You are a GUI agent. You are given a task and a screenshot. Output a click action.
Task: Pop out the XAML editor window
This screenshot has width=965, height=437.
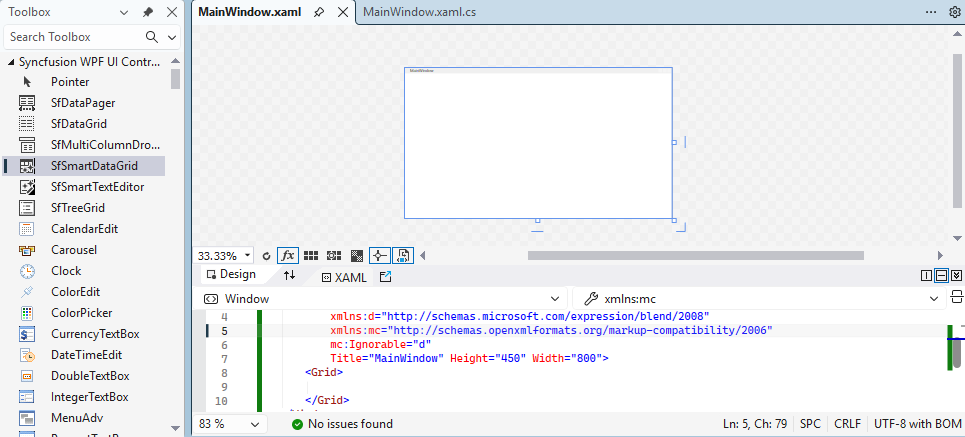[385, 277]
